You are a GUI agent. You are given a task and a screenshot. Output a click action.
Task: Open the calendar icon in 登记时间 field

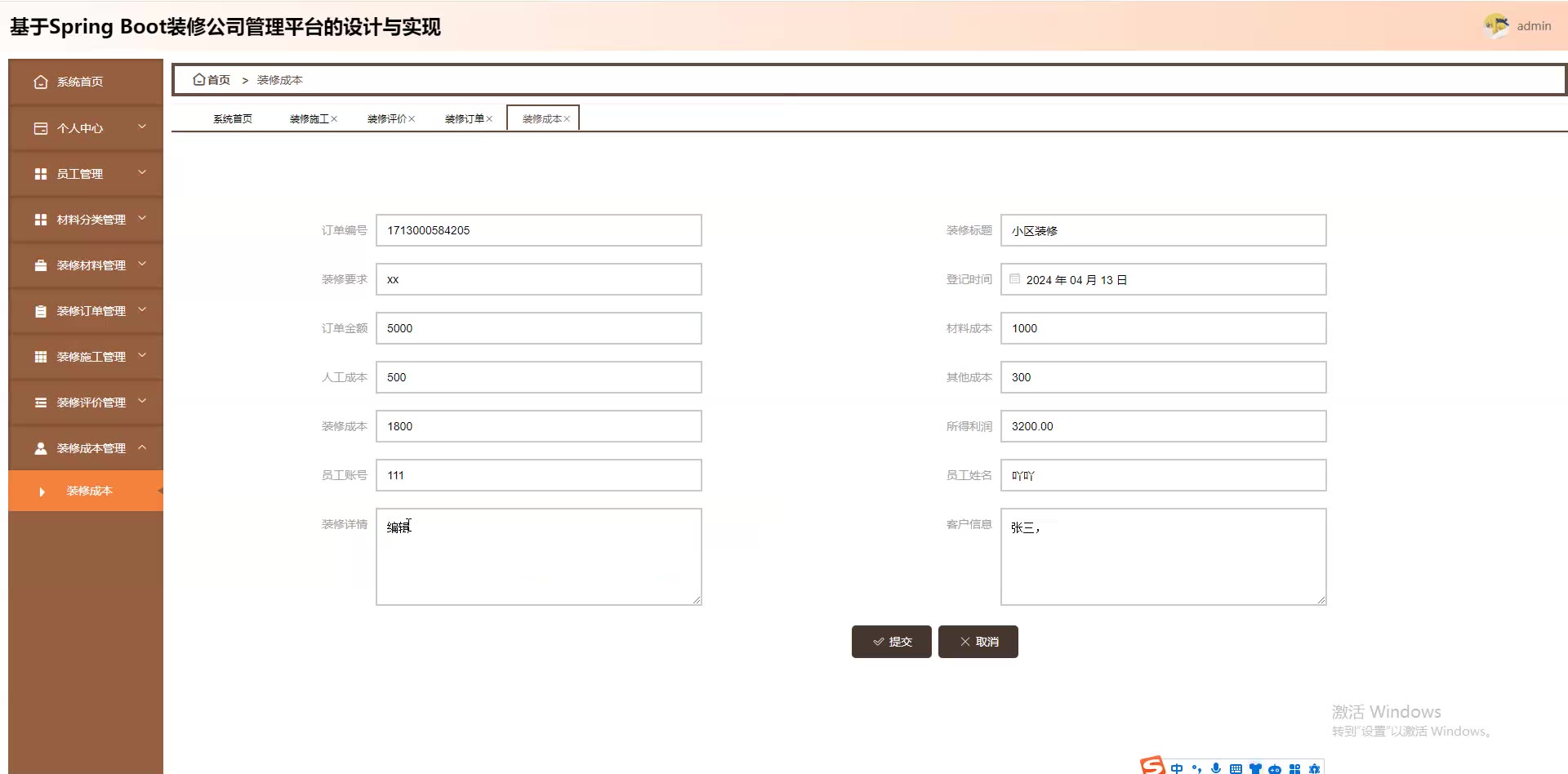pos(1014,278)
